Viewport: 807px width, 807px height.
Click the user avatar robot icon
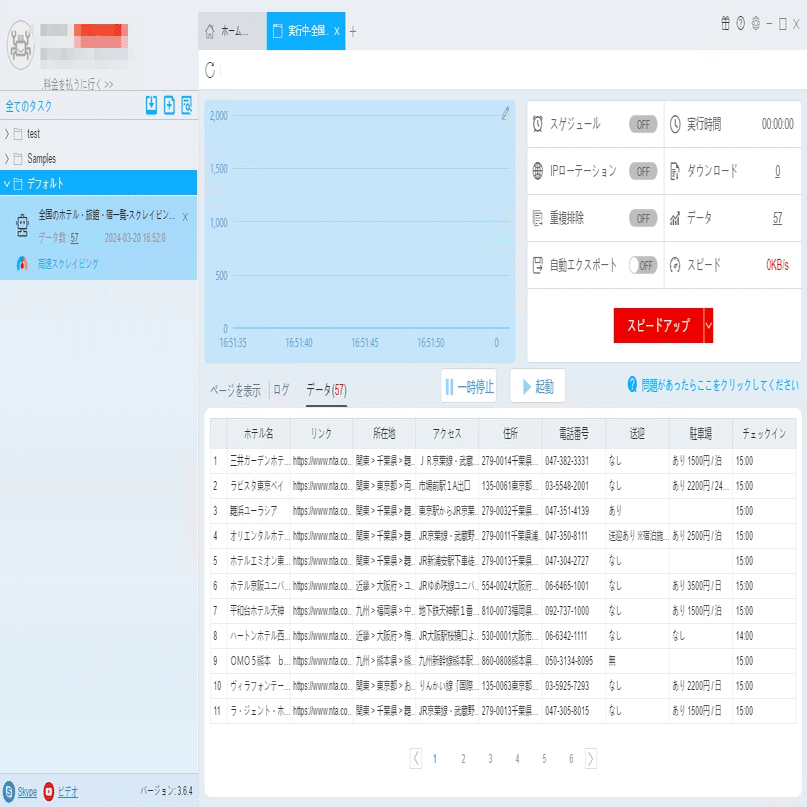(x=21, y=45)
